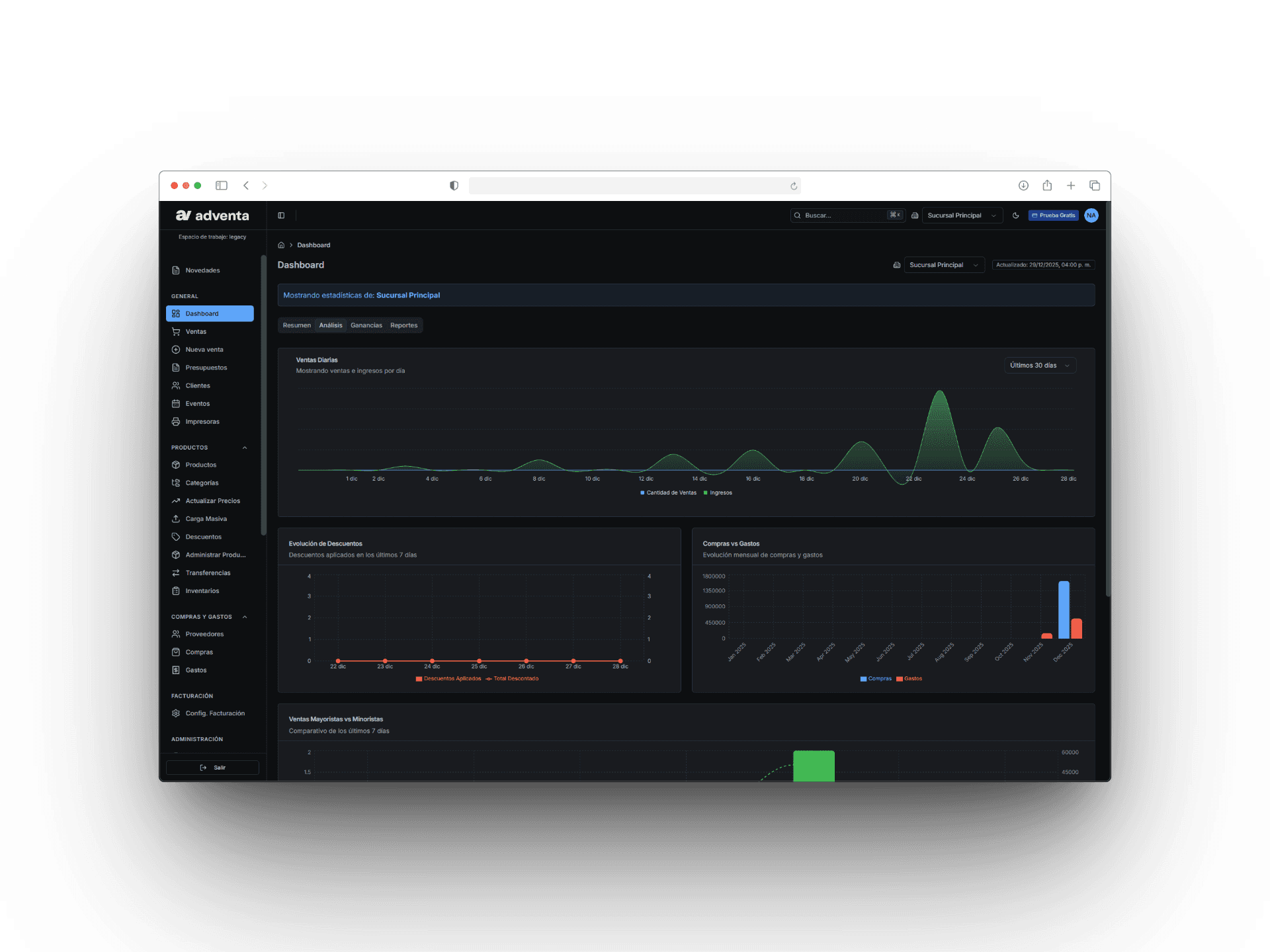The width and height of the screenshot is (1270, 952).
Task: Click the Carga Masiva upload icon
Action: click(176, 519)
